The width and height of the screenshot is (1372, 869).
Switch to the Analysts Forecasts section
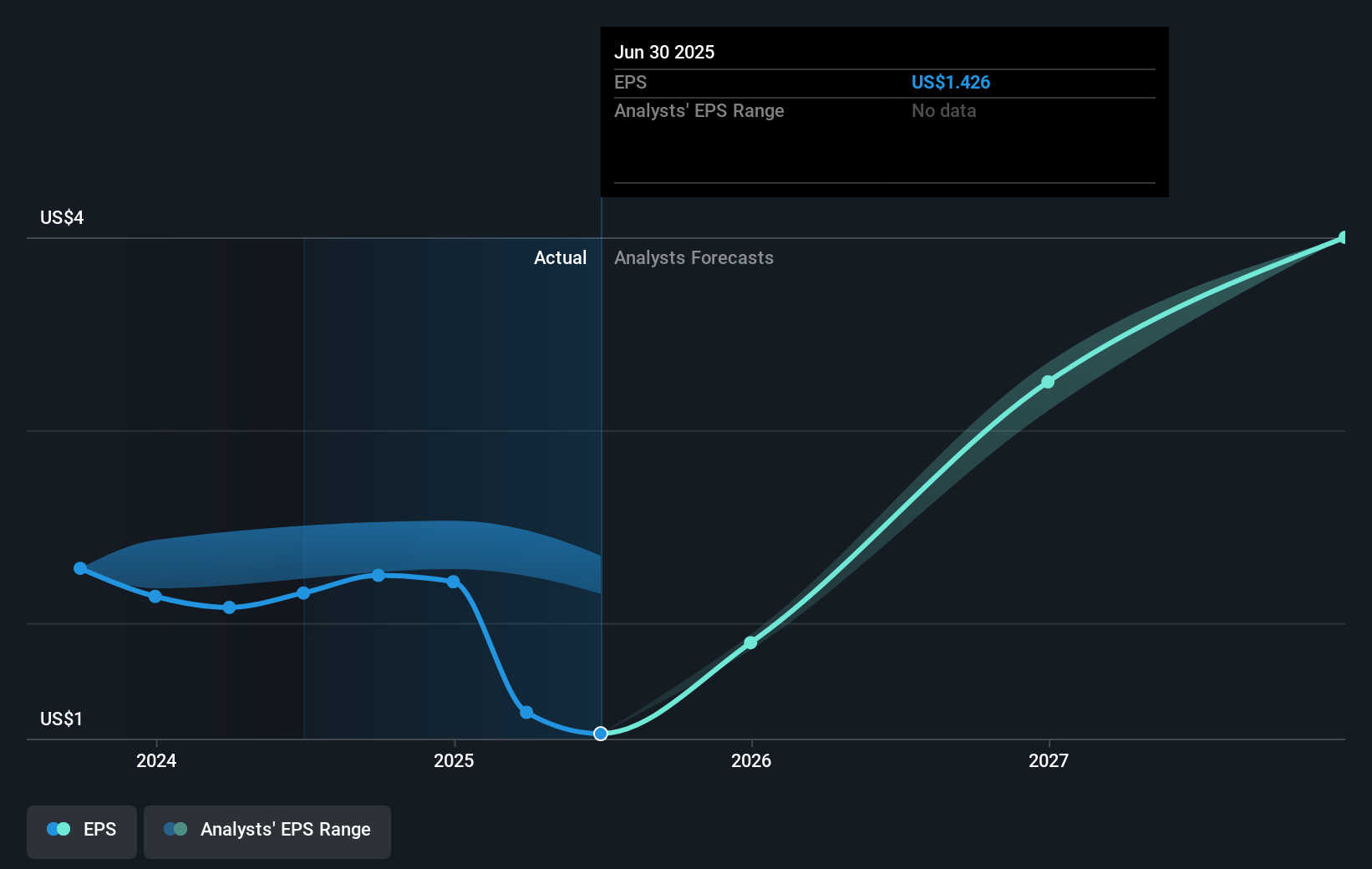point(694,258)
